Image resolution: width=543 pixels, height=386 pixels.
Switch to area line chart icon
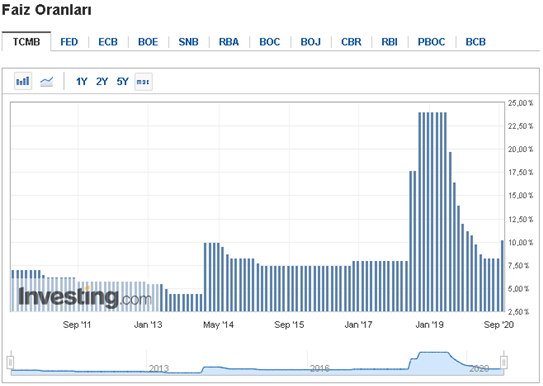(x=46, y=82)
